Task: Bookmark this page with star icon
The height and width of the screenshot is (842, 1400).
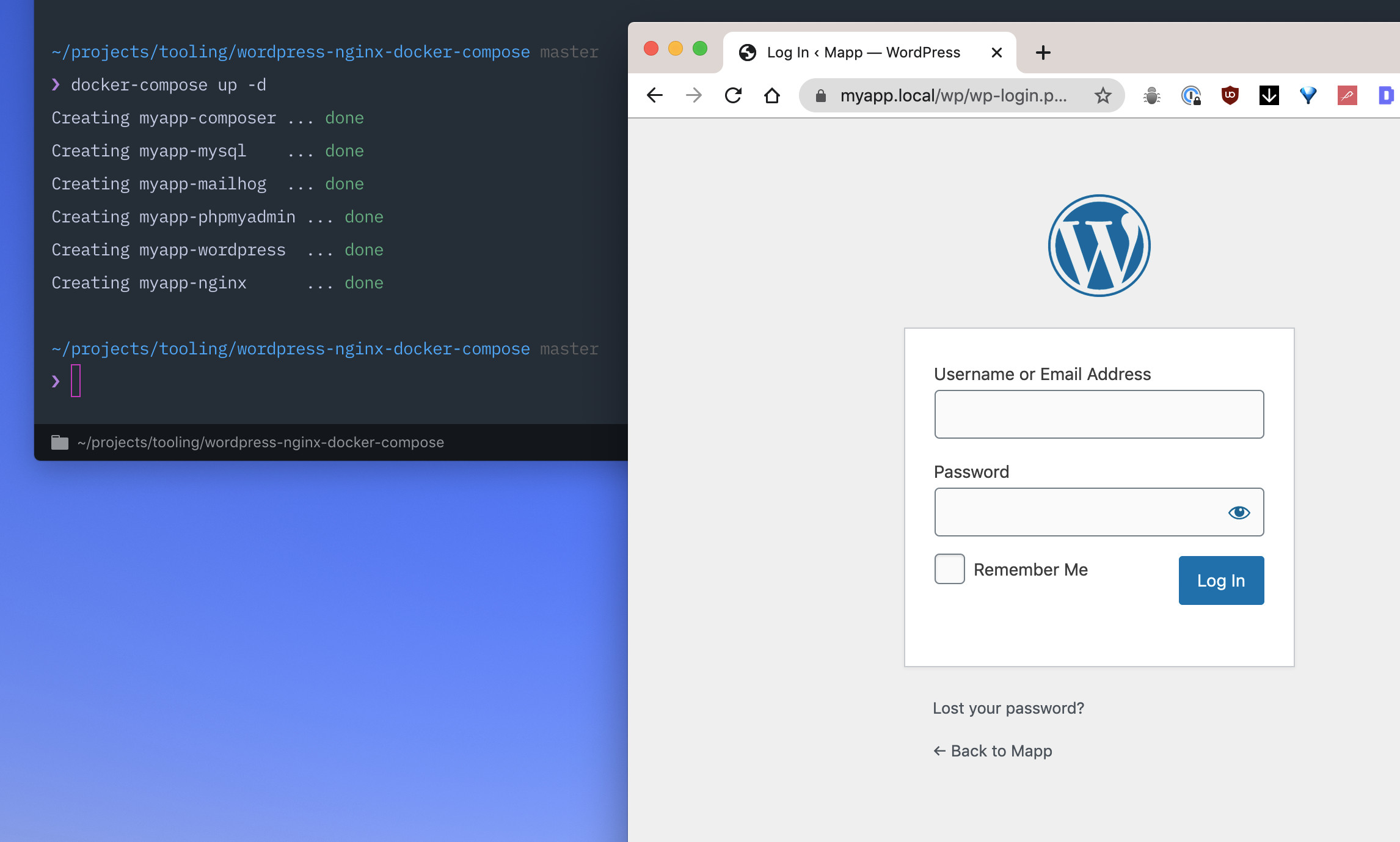Action: (x=1103, y=95)
